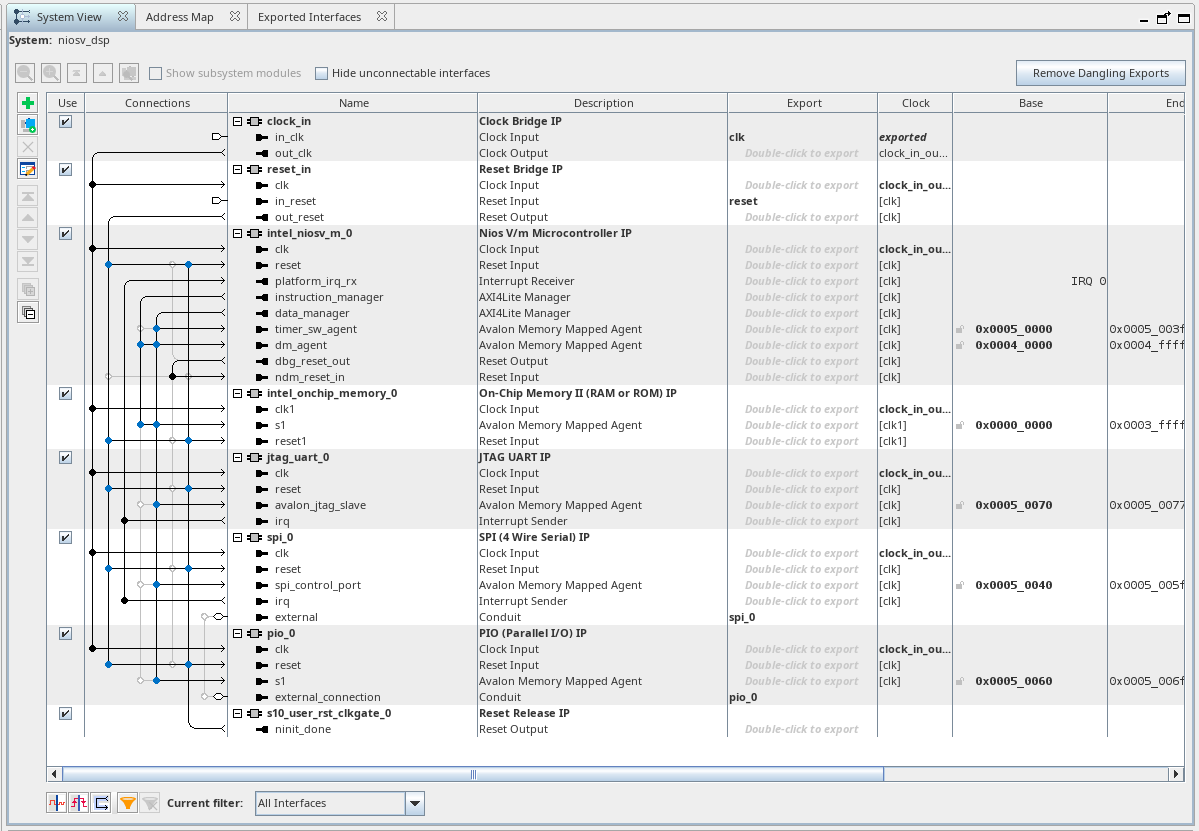Click lock icon next to base 0x0005_0040
The image size is (1199, 831).
pos(960,586)
